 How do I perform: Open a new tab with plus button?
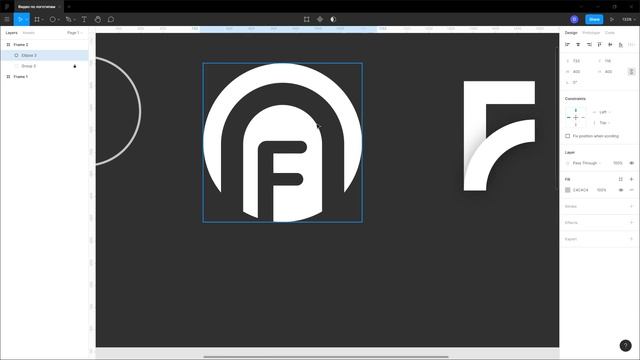pyautogui.click(x=69, y=7)
